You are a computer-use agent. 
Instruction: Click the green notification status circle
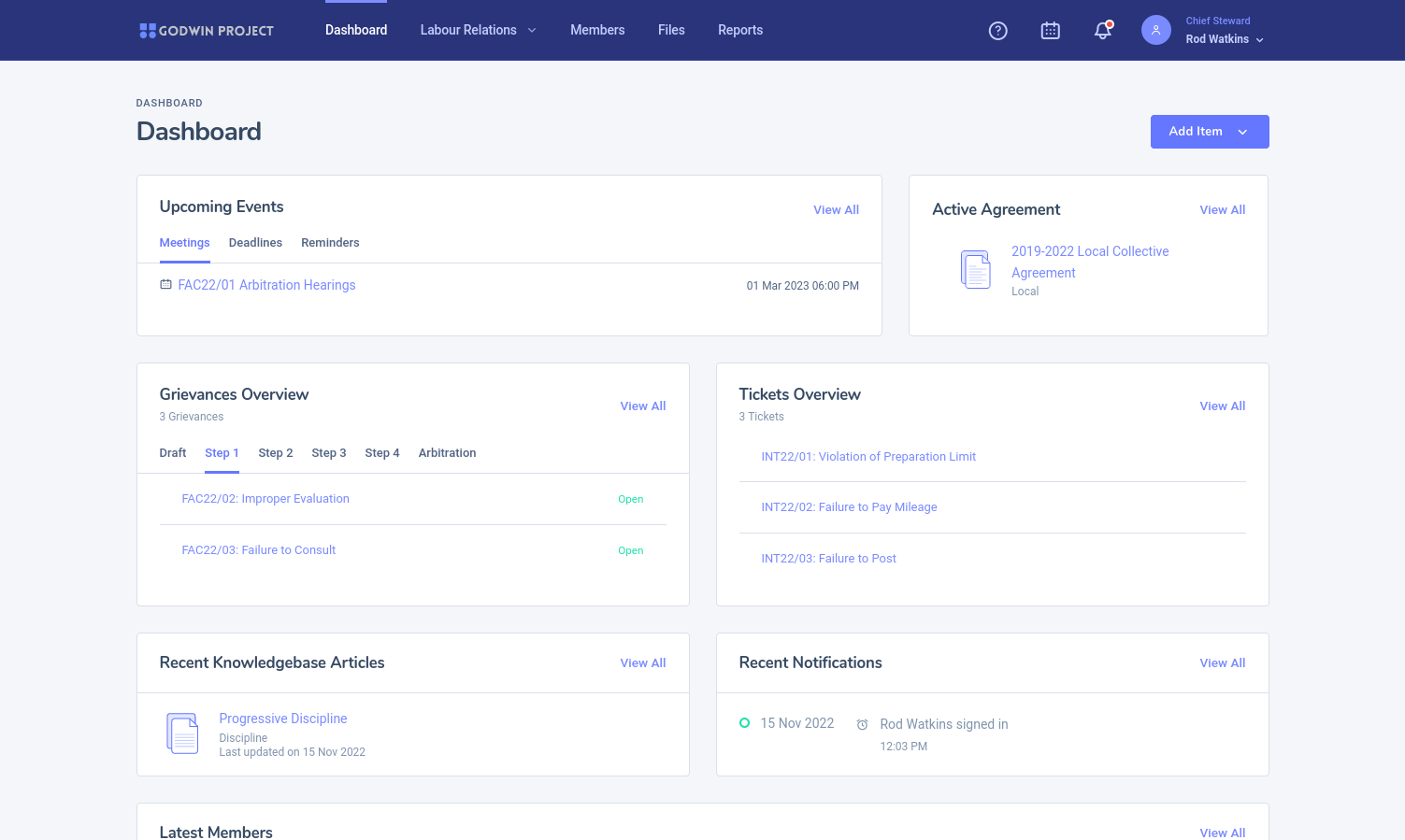[744, 723]
